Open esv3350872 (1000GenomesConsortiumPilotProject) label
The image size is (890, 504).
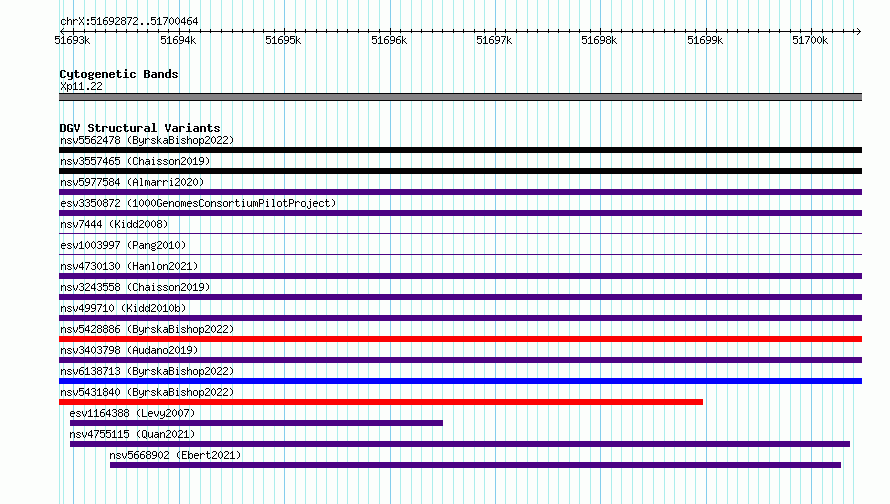pyautogui.click(x=198, y=203)
